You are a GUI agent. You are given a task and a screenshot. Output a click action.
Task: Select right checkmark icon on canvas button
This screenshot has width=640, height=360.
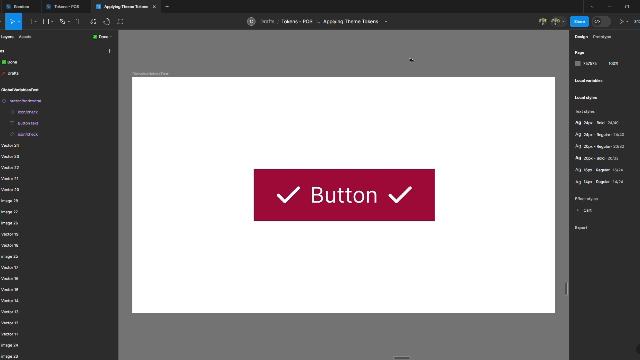click(x=400, y=195)
